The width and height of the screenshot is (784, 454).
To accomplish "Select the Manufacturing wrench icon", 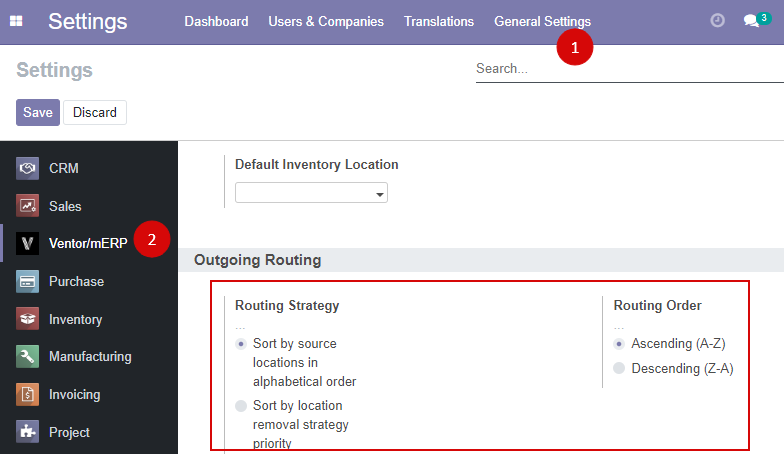I will 28,356.
